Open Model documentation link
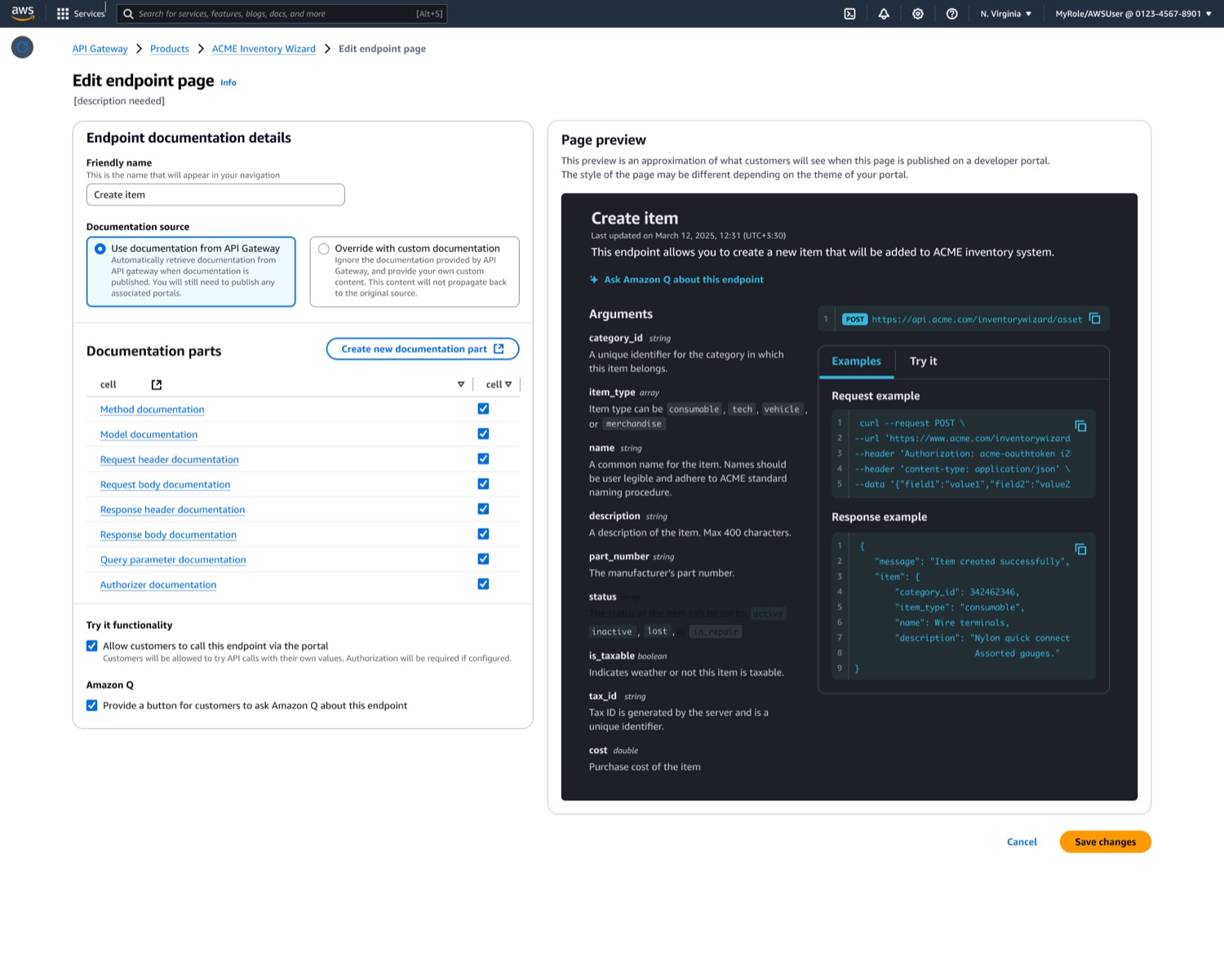This screenshot has height=980, width=1224. [149, 435]
